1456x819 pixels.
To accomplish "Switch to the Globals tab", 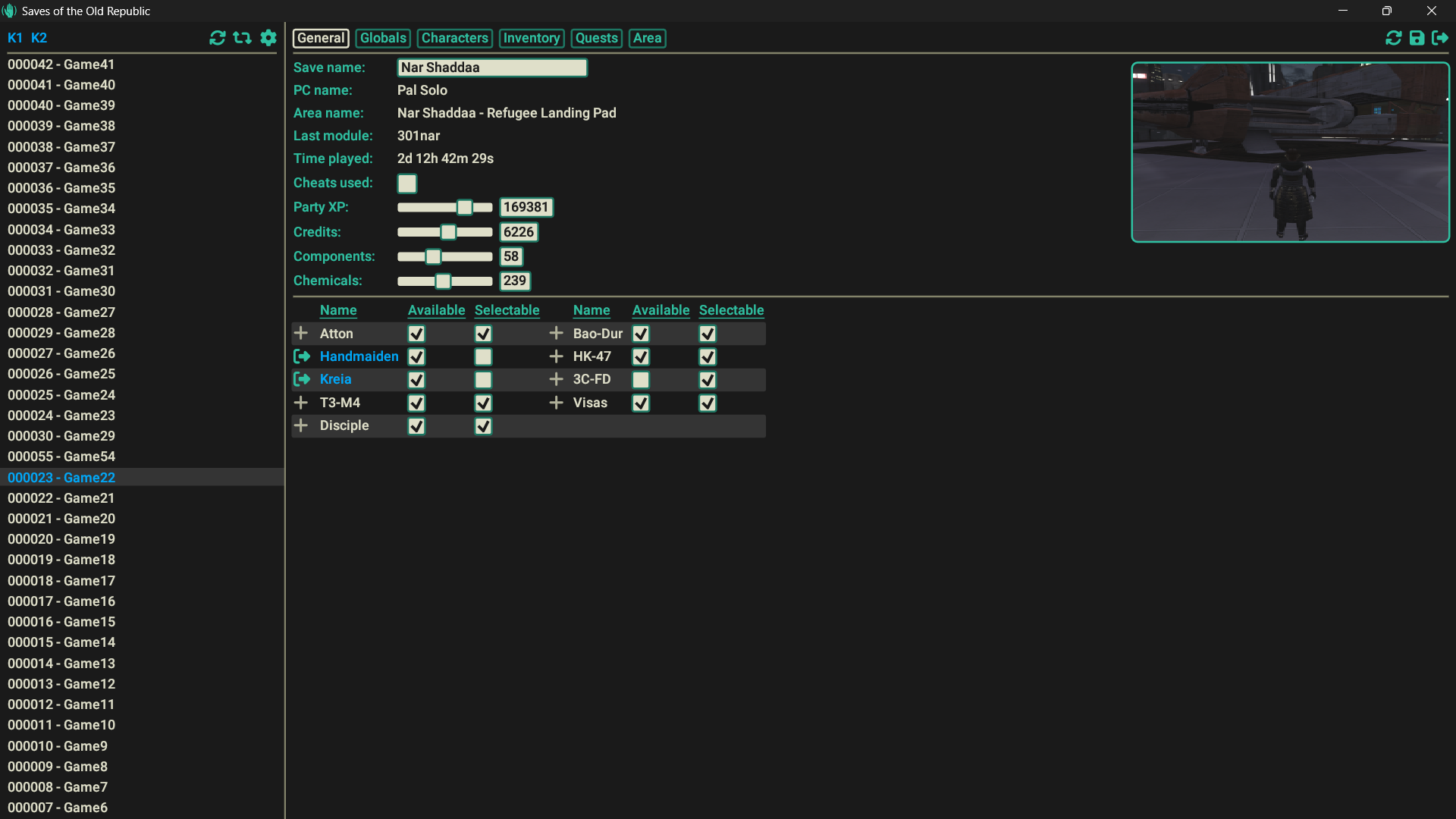I will click(x=383, y=38).
